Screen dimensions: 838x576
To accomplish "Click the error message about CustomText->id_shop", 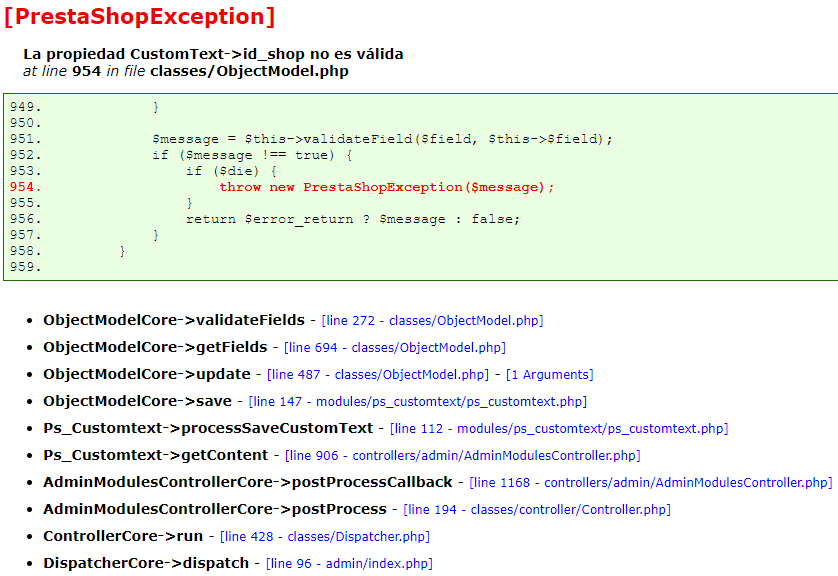I will 213,54.
